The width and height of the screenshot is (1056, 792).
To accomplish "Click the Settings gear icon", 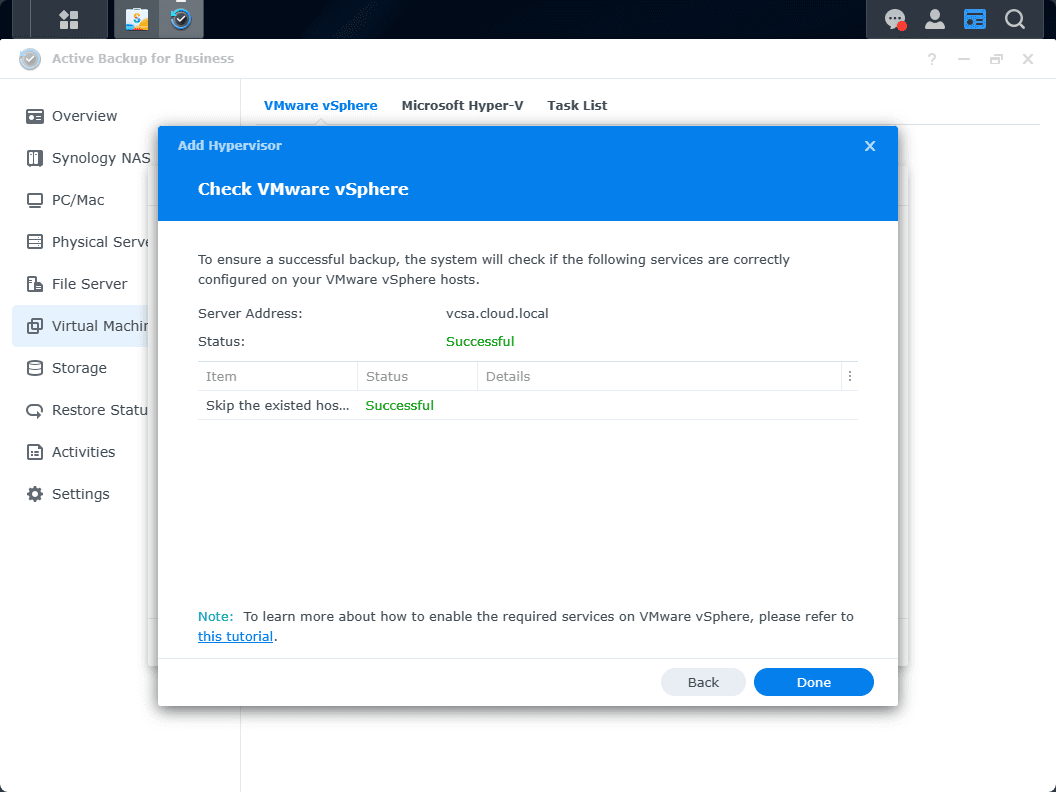I will [x=34, y=494].
